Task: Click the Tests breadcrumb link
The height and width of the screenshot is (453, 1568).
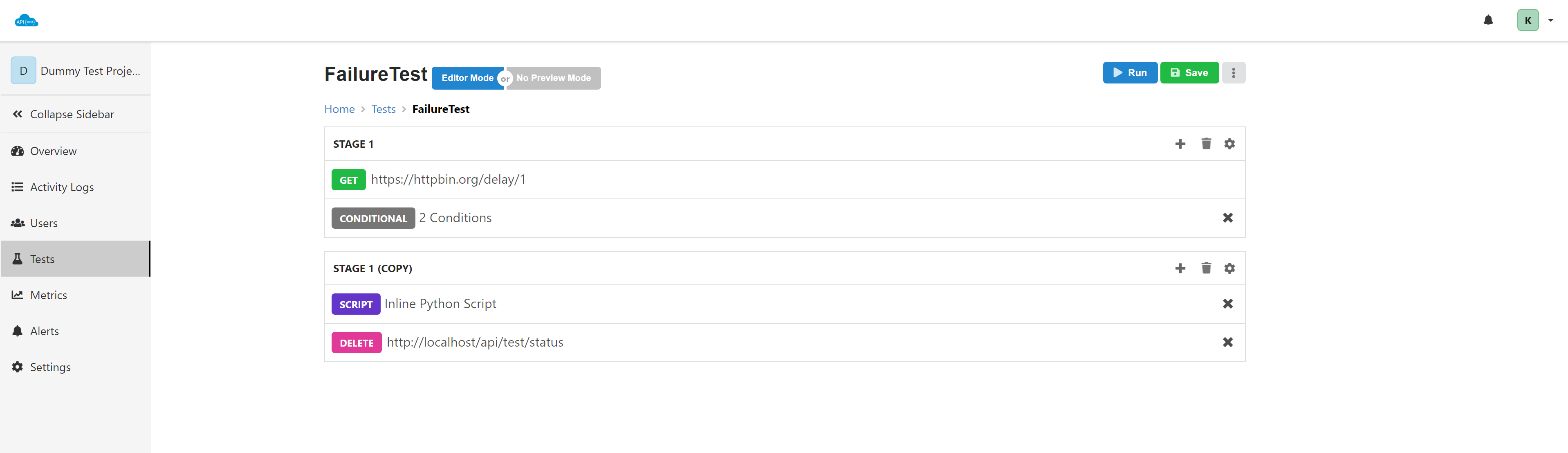Action: 383,109
